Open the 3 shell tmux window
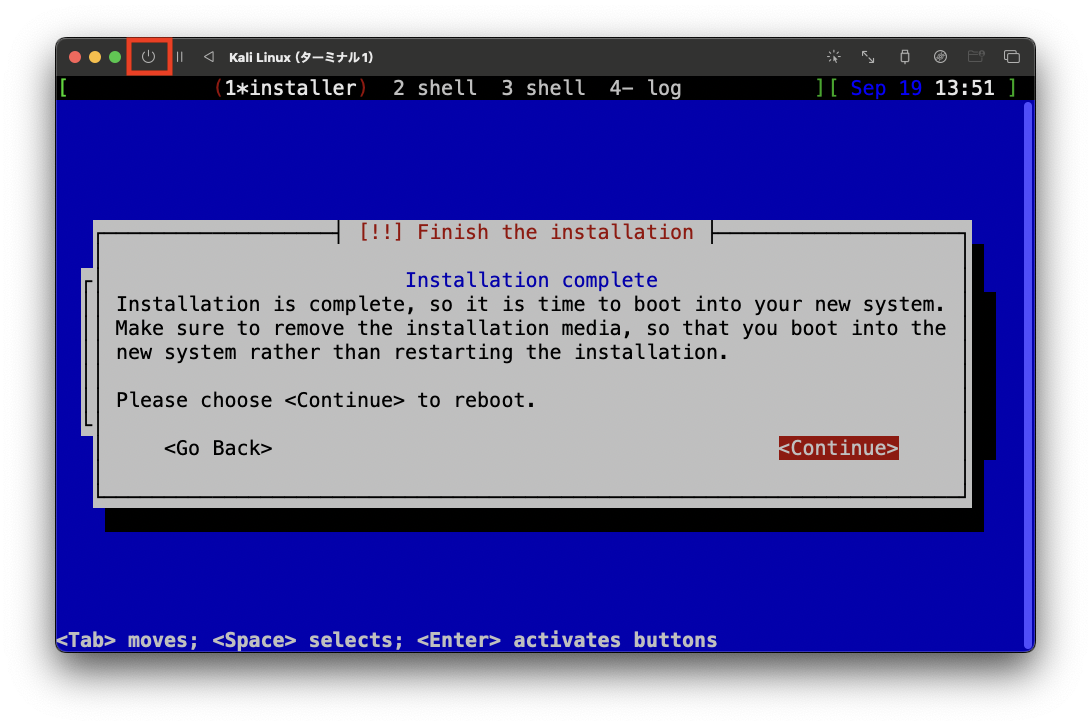The image size is (1091, 726). click(x=543, y=88)
